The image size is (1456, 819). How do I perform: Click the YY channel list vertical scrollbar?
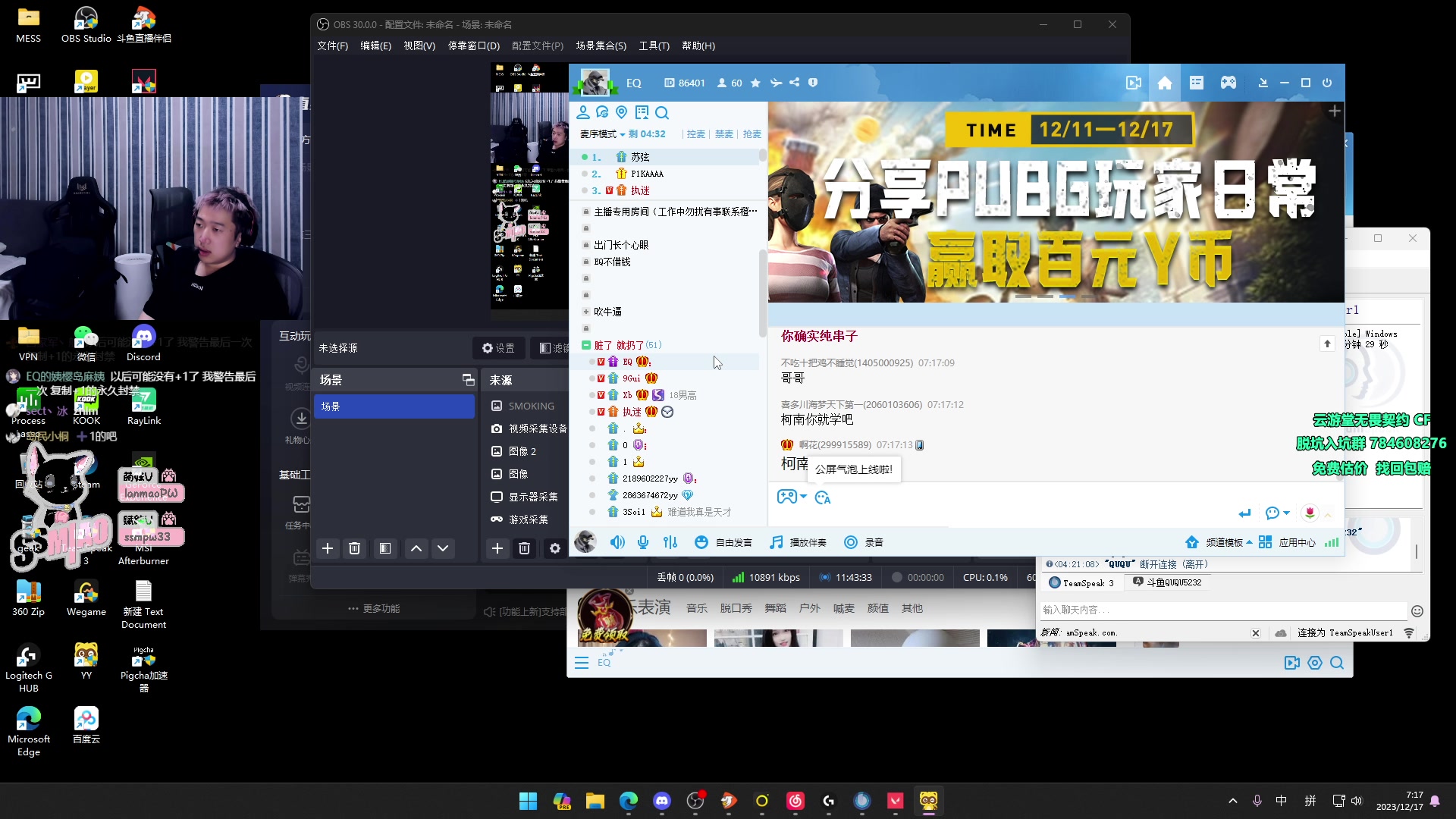762,293
